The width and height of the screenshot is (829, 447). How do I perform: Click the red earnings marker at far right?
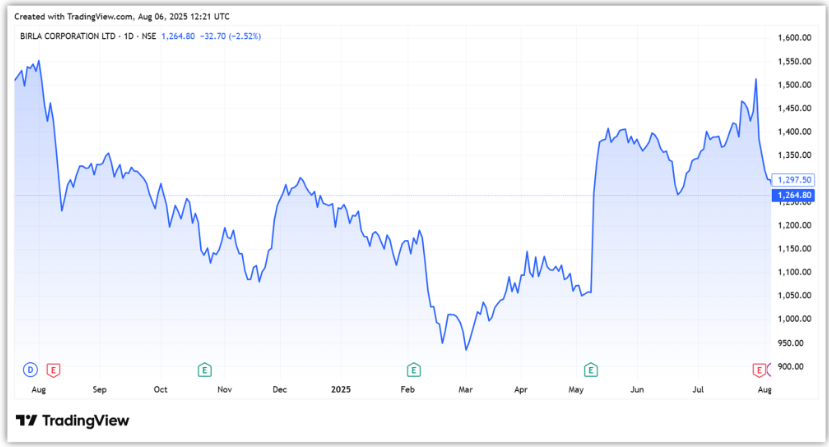coord(759,370)
